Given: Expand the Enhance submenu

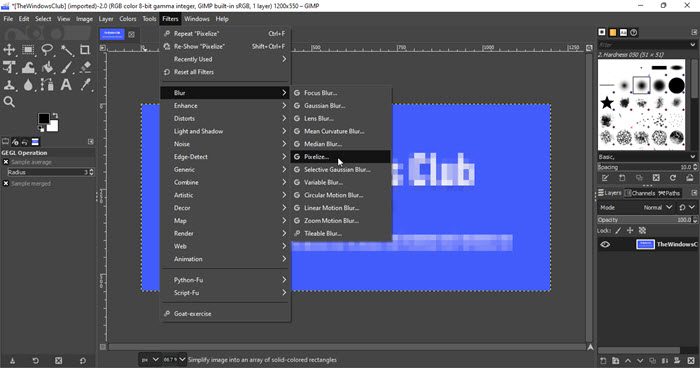Looking at the screenshot, I should pyautogui.click(x=225, y=106).
